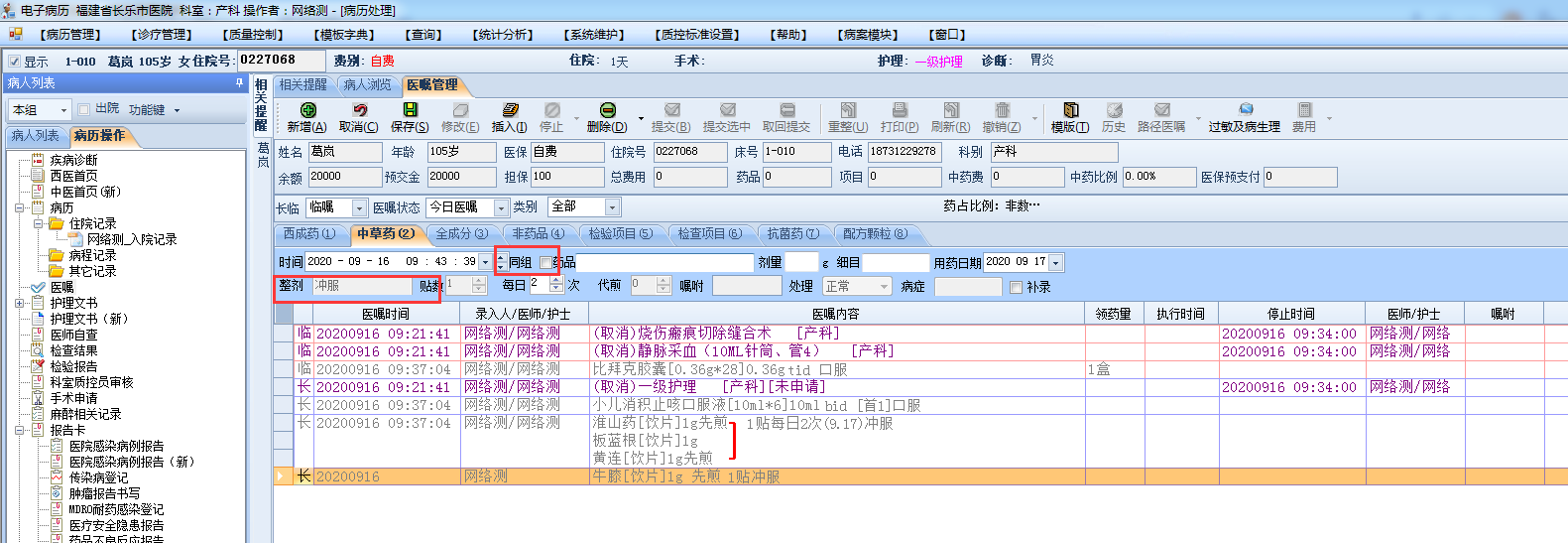Collapse the 报告卡 tree node
This screenshot has width=1568, height=543.
coord(20,431)
